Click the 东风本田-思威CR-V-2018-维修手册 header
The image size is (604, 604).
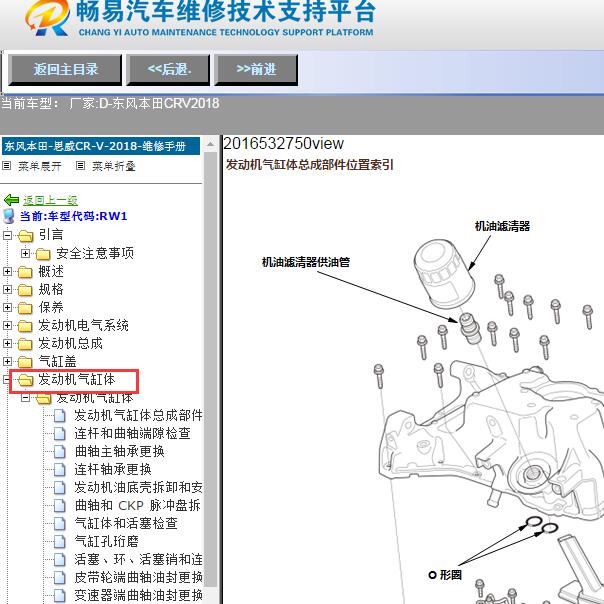(x=101, y=146)
